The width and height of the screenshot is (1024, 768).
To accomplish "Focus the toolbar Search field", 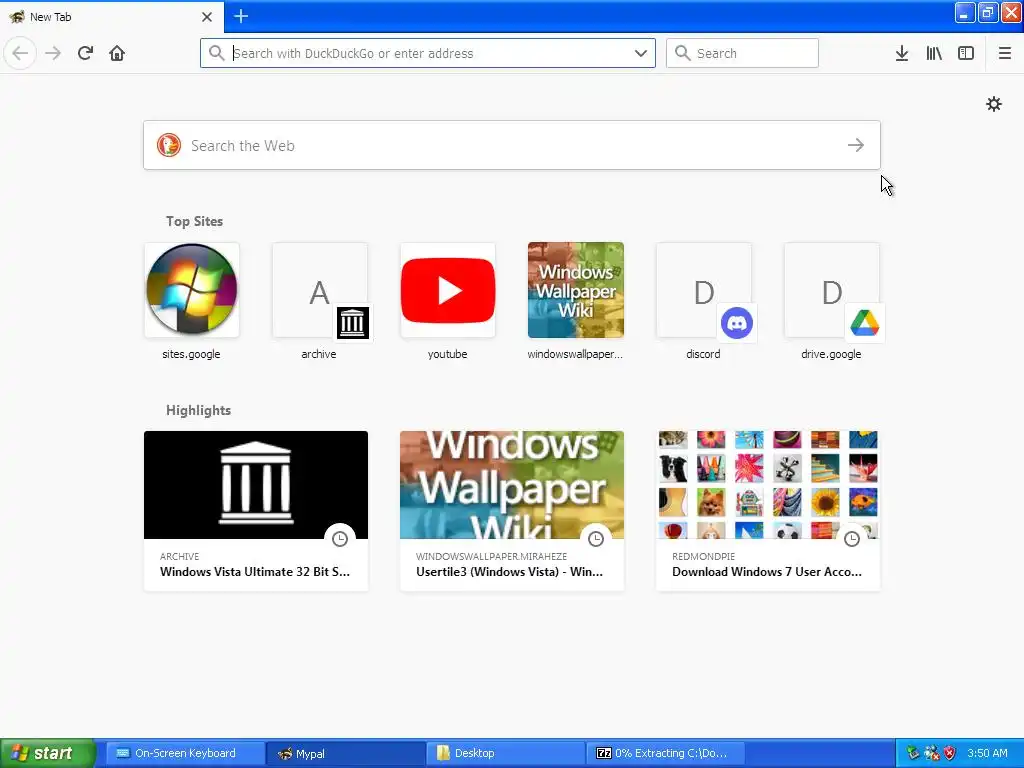I will coord(742,53).
